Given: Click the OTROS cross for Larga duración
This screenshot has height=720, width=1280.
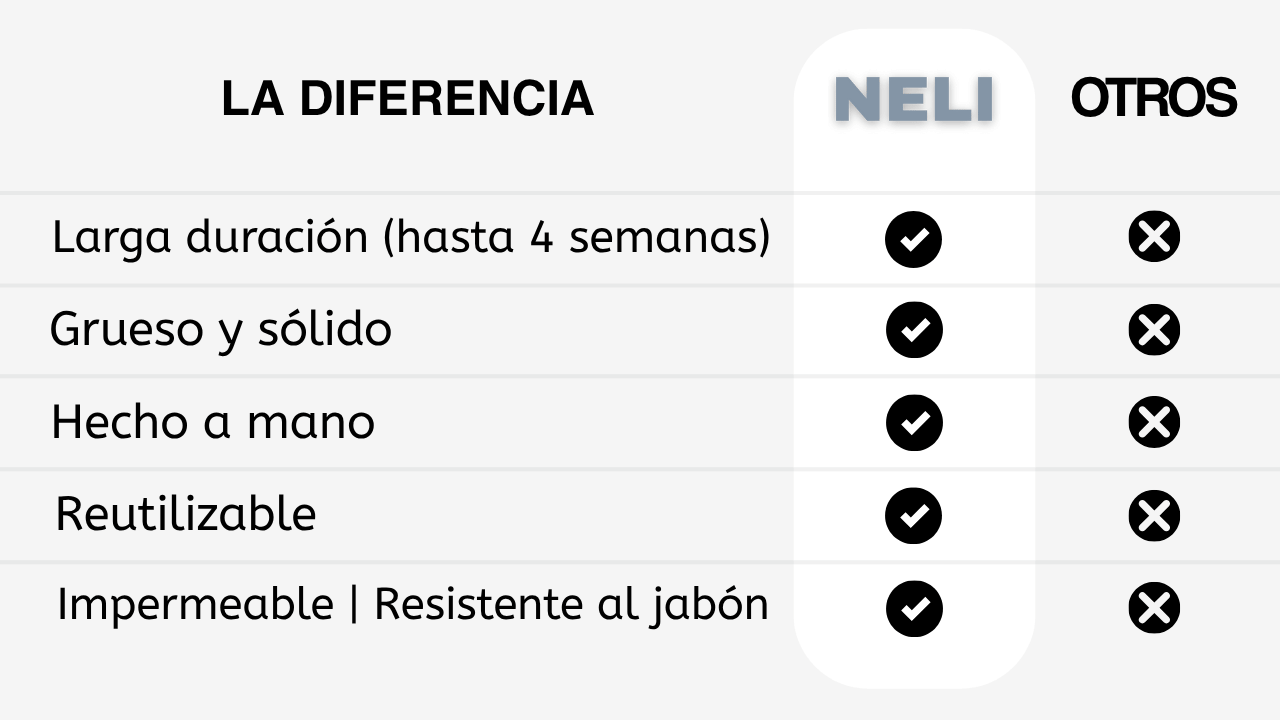Looking at the screenshot, I should click(x=1154, y=237).
